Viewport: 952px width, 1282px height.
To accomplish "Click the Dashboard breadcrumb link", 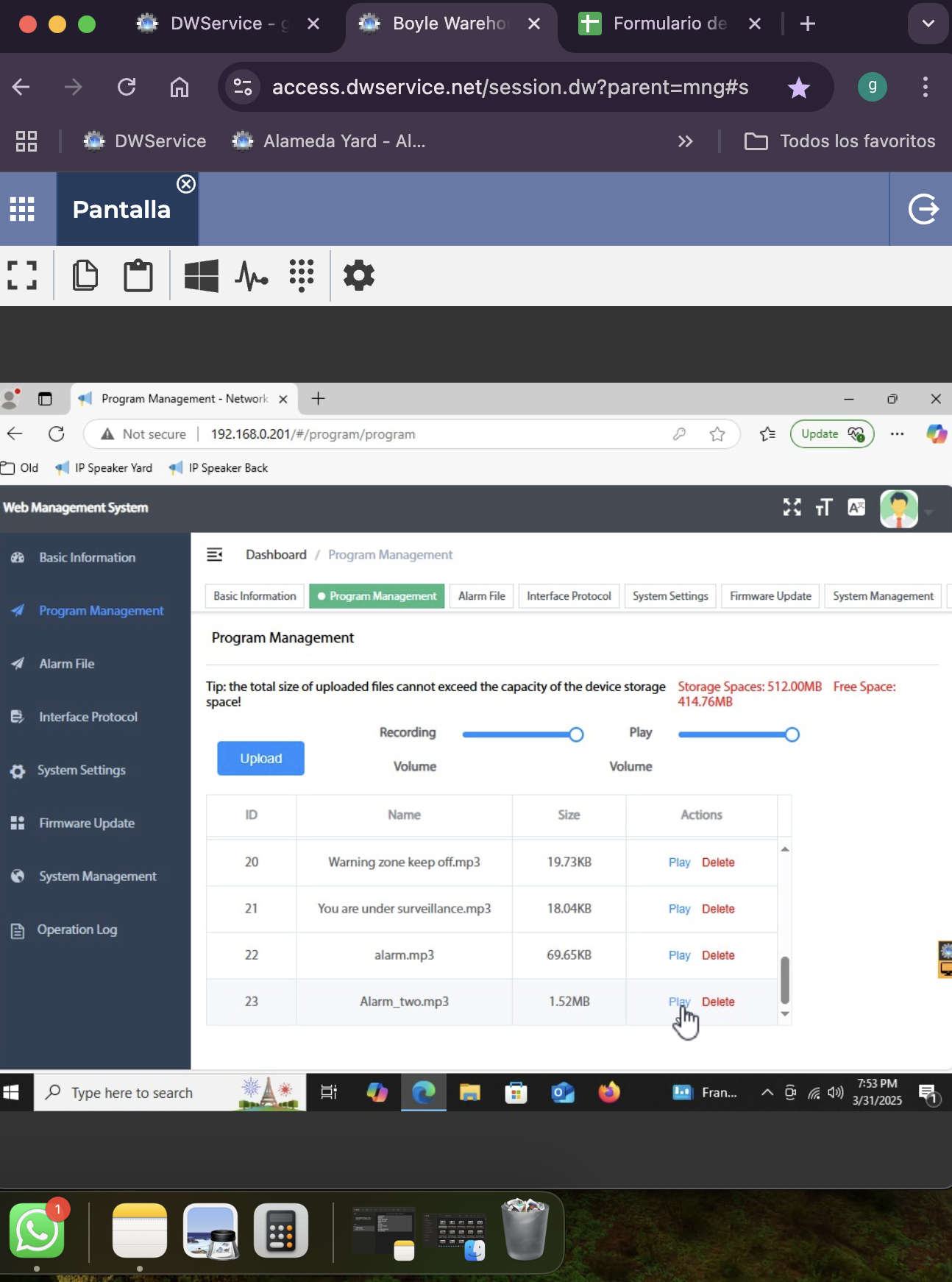I will (276, 555).
